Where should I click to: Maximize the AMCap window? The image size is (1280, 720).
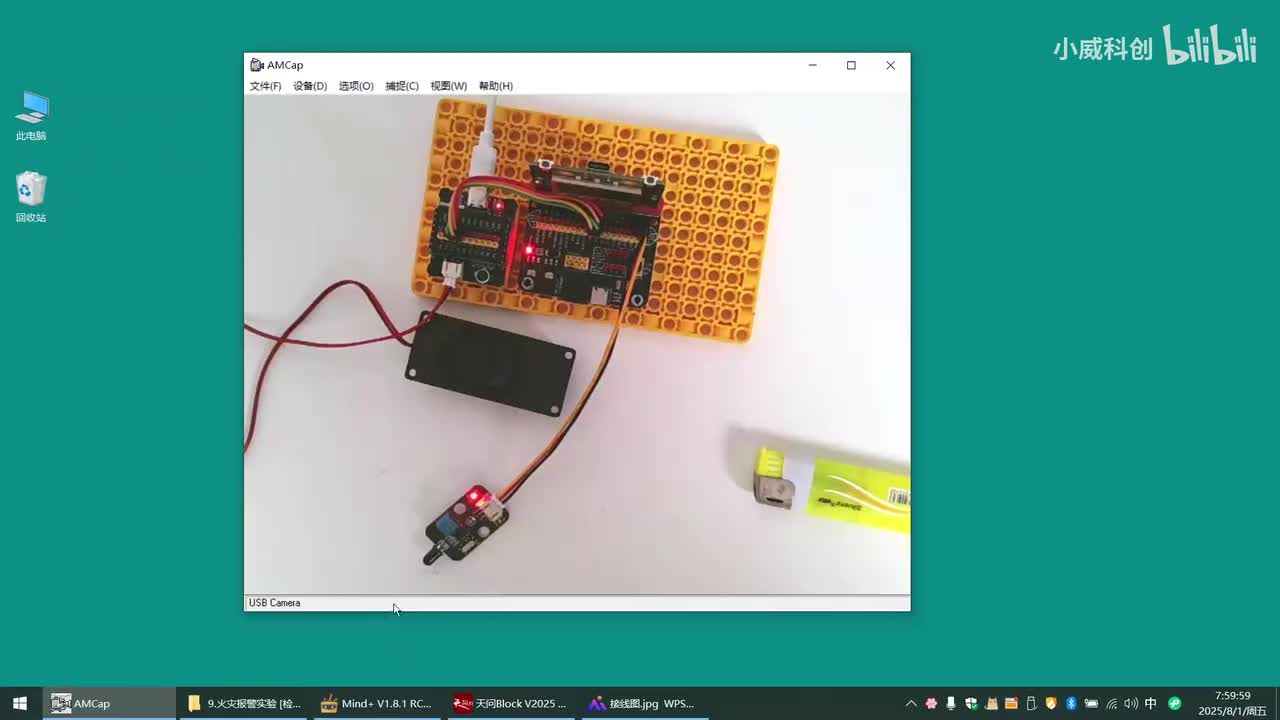pos(851,65)
